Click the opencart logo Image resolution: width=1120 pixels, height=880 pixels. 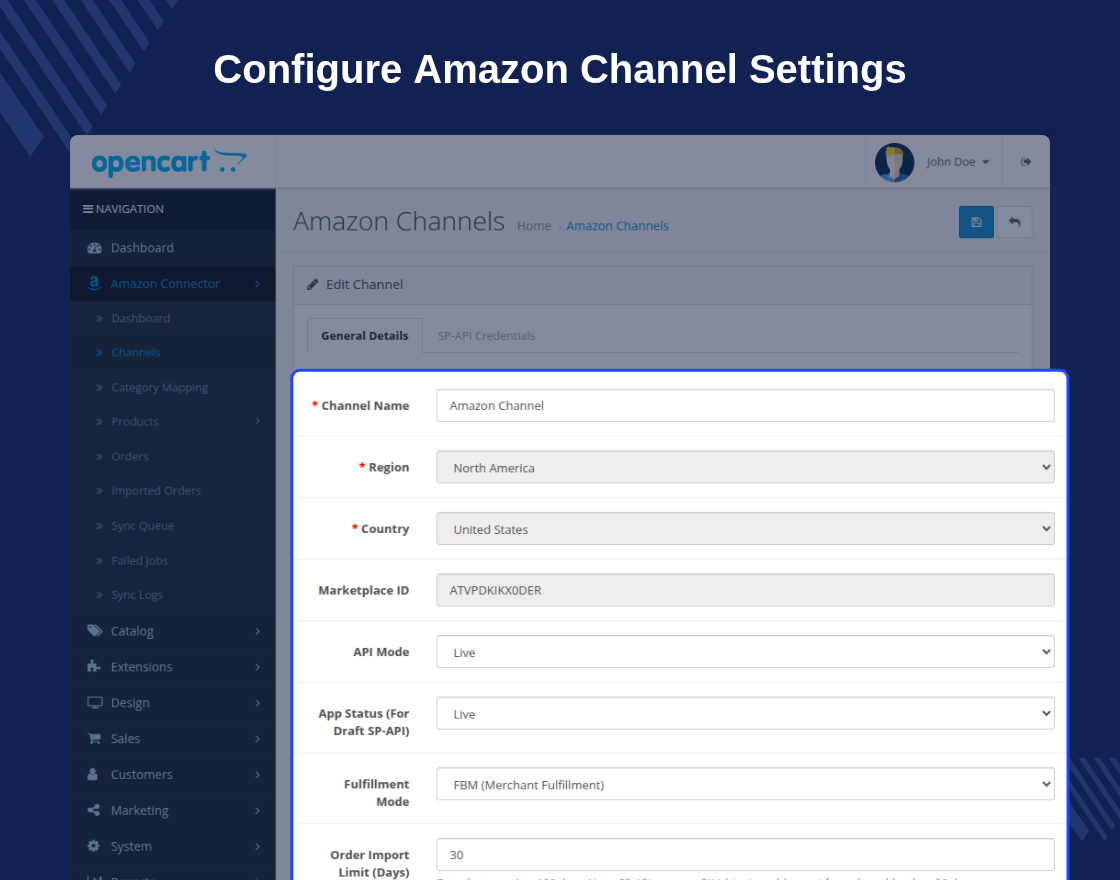coord(169,162)
